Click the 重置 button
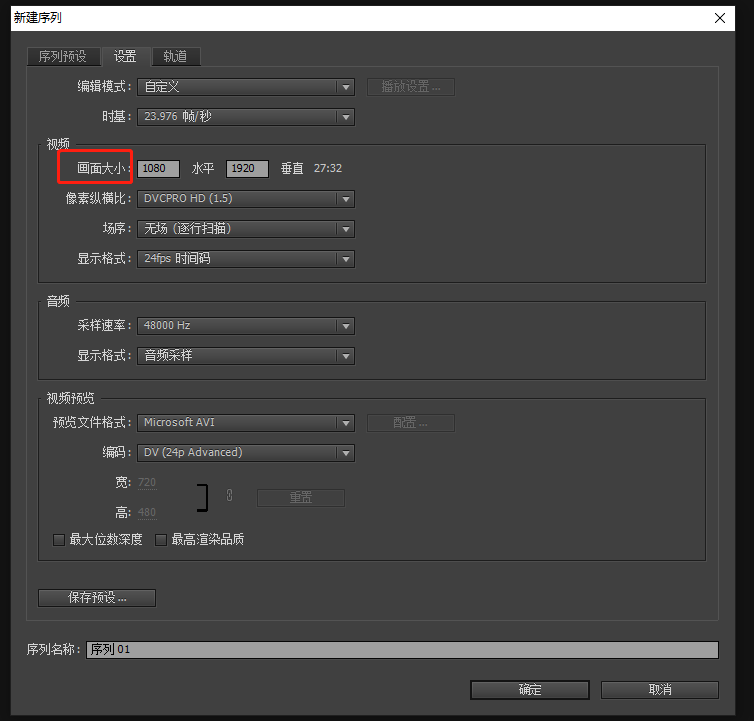 click(301, 498)
